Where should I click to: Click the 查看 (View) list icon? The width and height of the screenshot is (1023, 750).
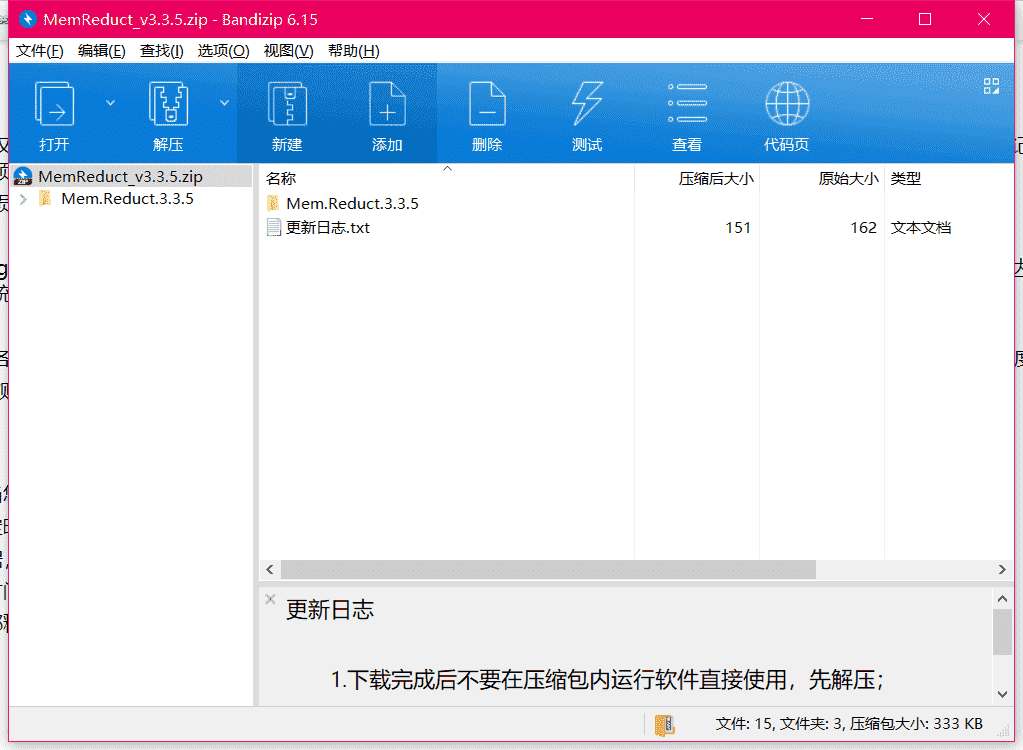(x=687, y=103)
